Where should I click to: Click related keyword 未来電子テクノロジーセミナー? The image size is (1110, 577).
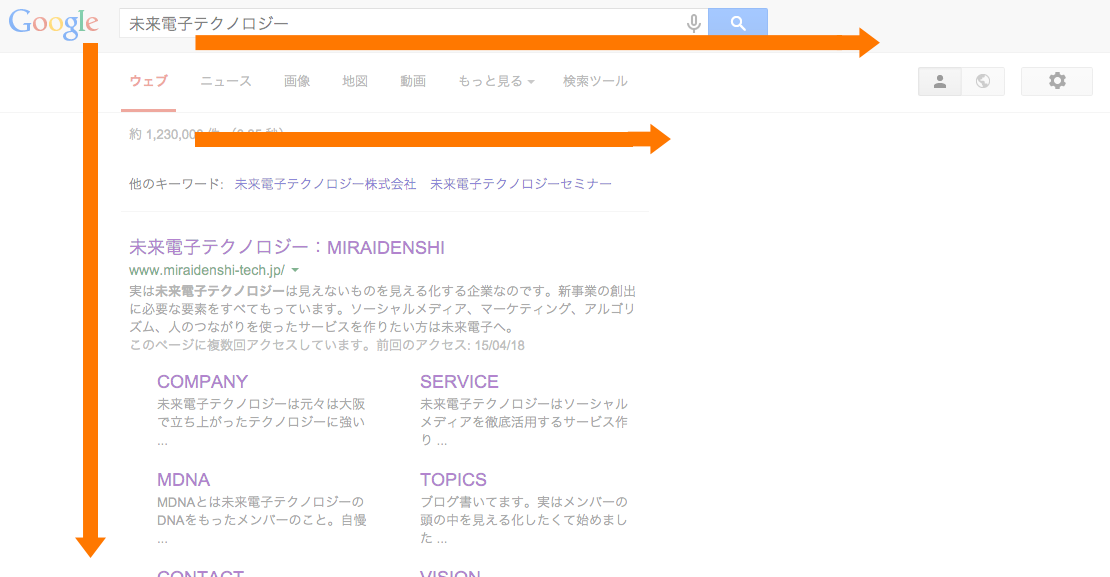pos(521,184)
